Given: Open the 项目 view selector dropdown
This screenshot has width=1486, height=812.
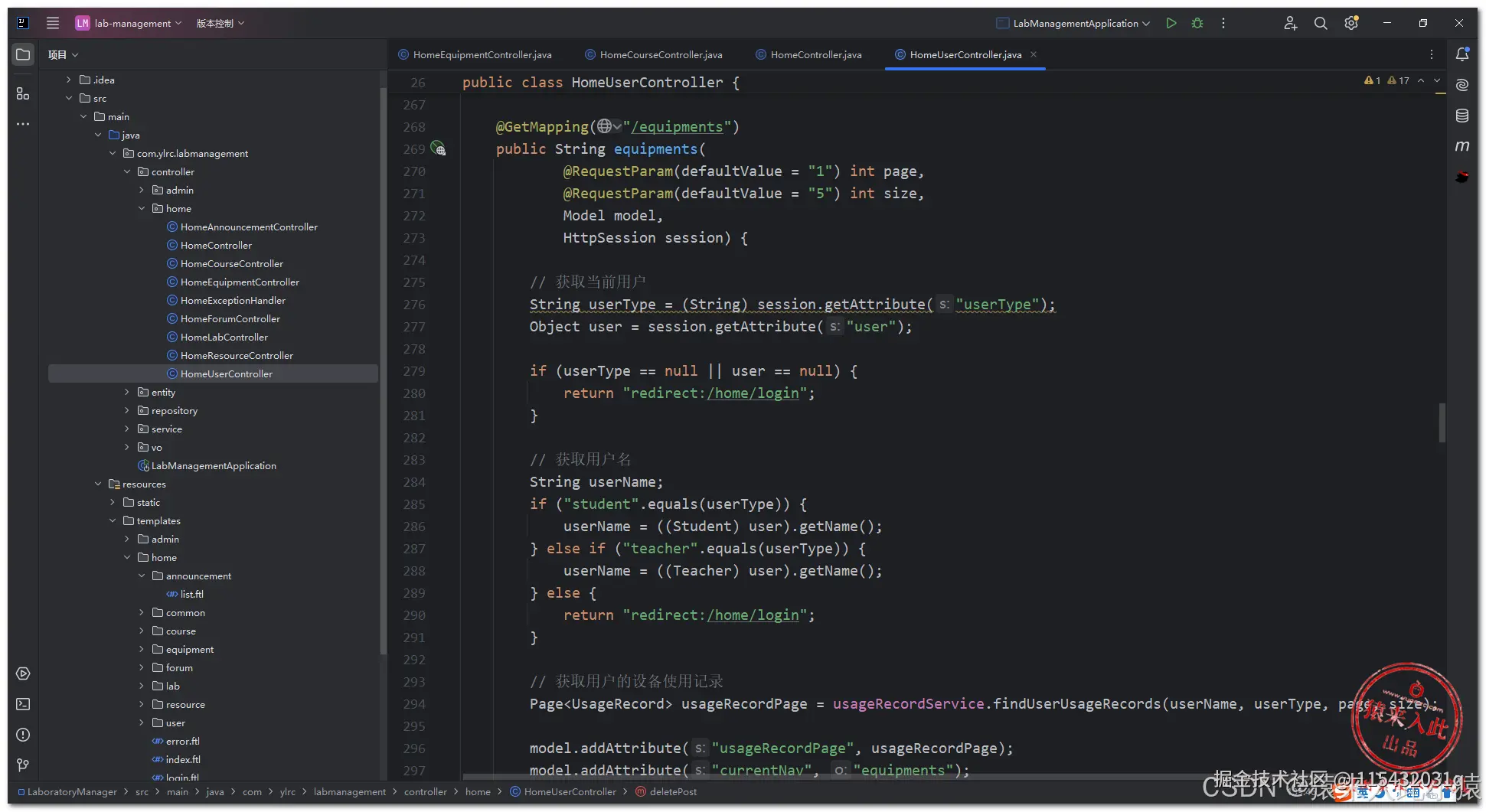Looking at the screenshot, I should 64,54.
